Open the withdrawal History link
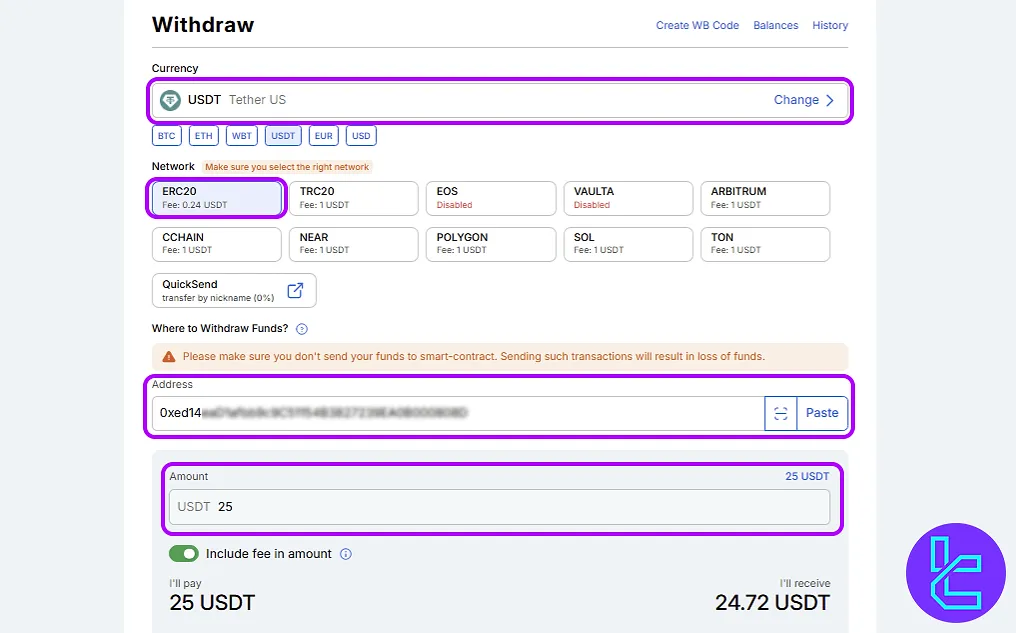This screenshot has height=633, width=1016. click(830, 25)
